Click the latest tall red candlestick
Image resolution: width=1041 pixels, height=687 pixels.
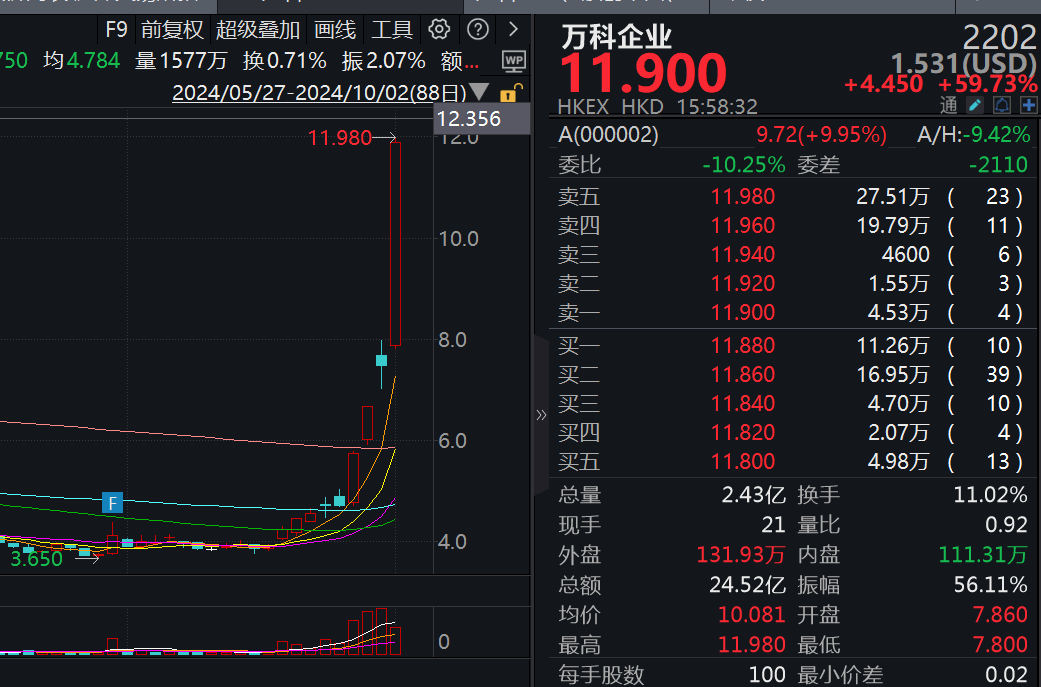pyautogui.click(x=395, y=244)
